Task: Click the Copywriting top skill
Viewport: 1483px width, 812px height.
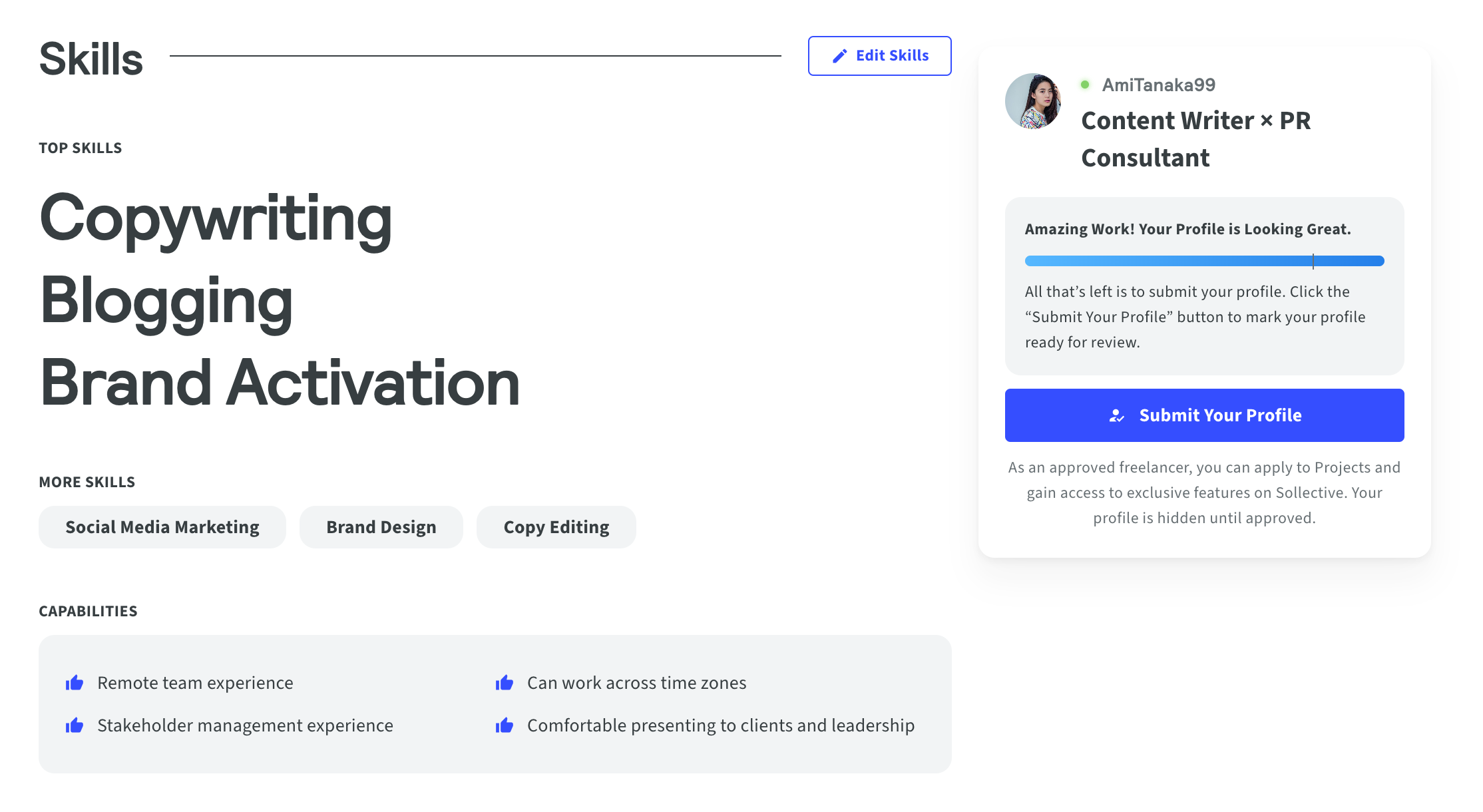Action: coord(216,220)
